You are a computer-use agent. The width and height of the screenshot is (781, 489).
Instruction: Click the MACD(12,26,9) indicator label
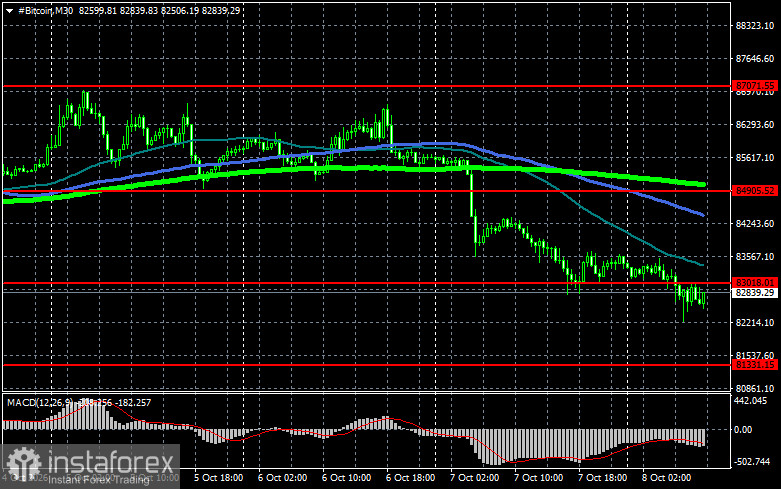click(x=39, y=402)
